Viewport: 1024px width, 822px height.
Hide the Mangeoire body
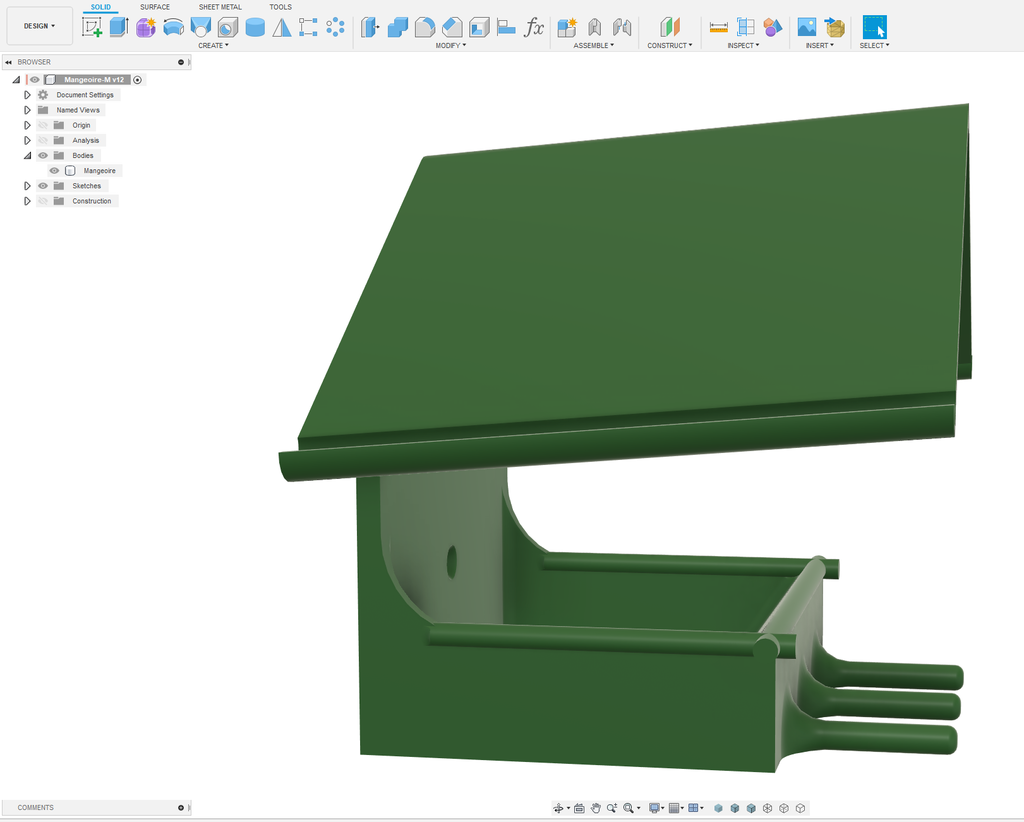55,171
